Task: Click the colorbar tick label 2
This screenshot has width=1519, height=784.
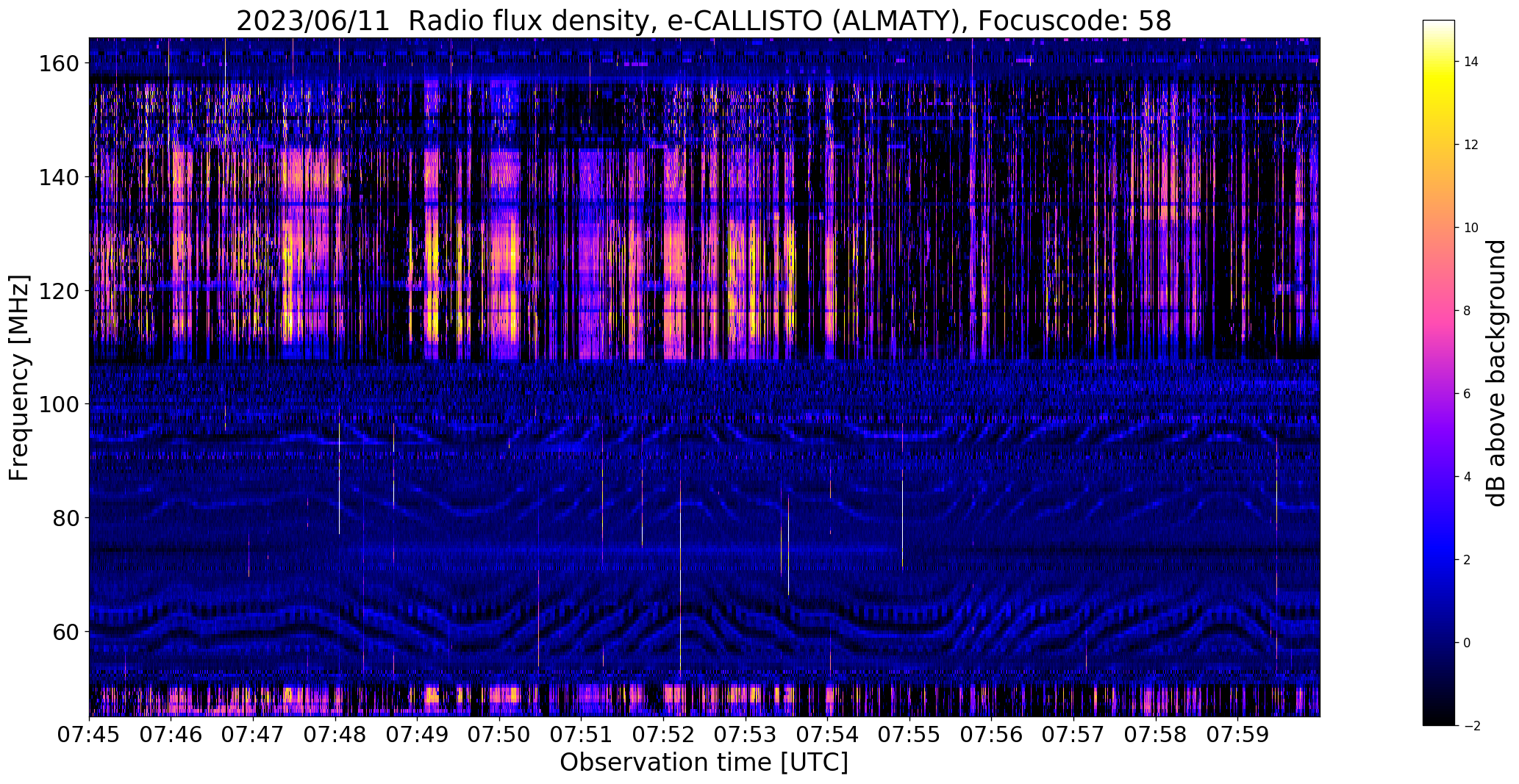Action: coord(1468,560)
